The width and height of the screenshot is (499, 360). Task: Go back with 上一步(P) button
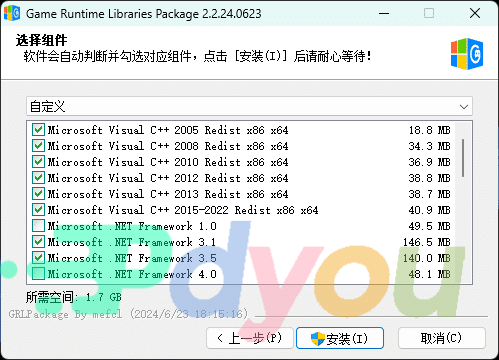[x=250, y=338]
